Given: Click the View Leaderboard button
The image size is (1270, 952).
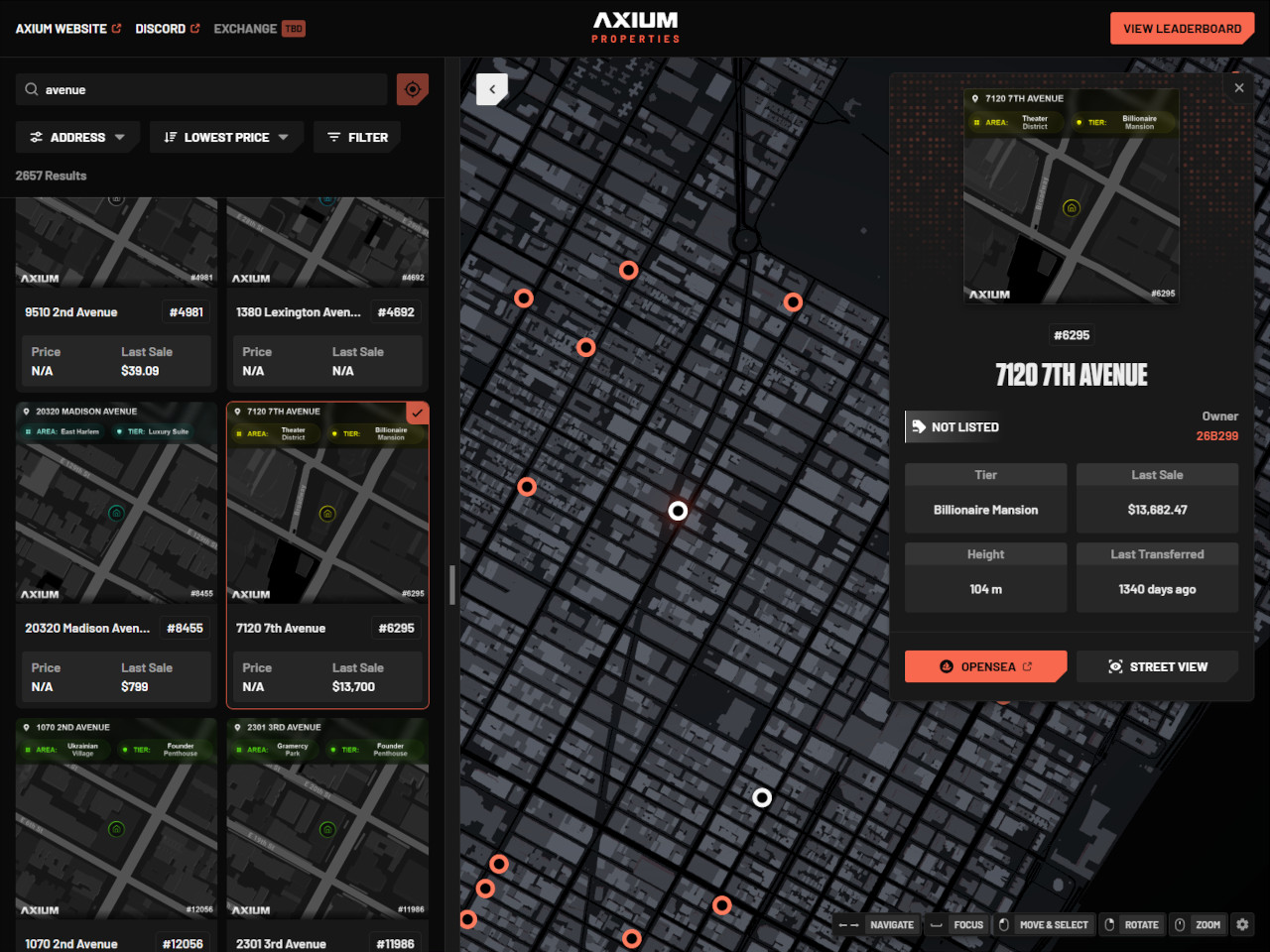Looking at the screenshot, I should [x=1182, y=29].
